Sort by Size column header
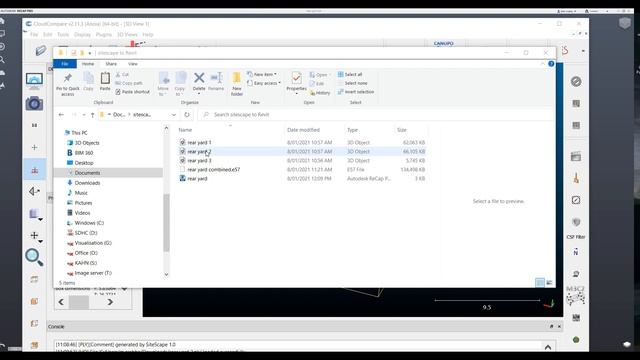640x360 pixels. pos(402,130)
